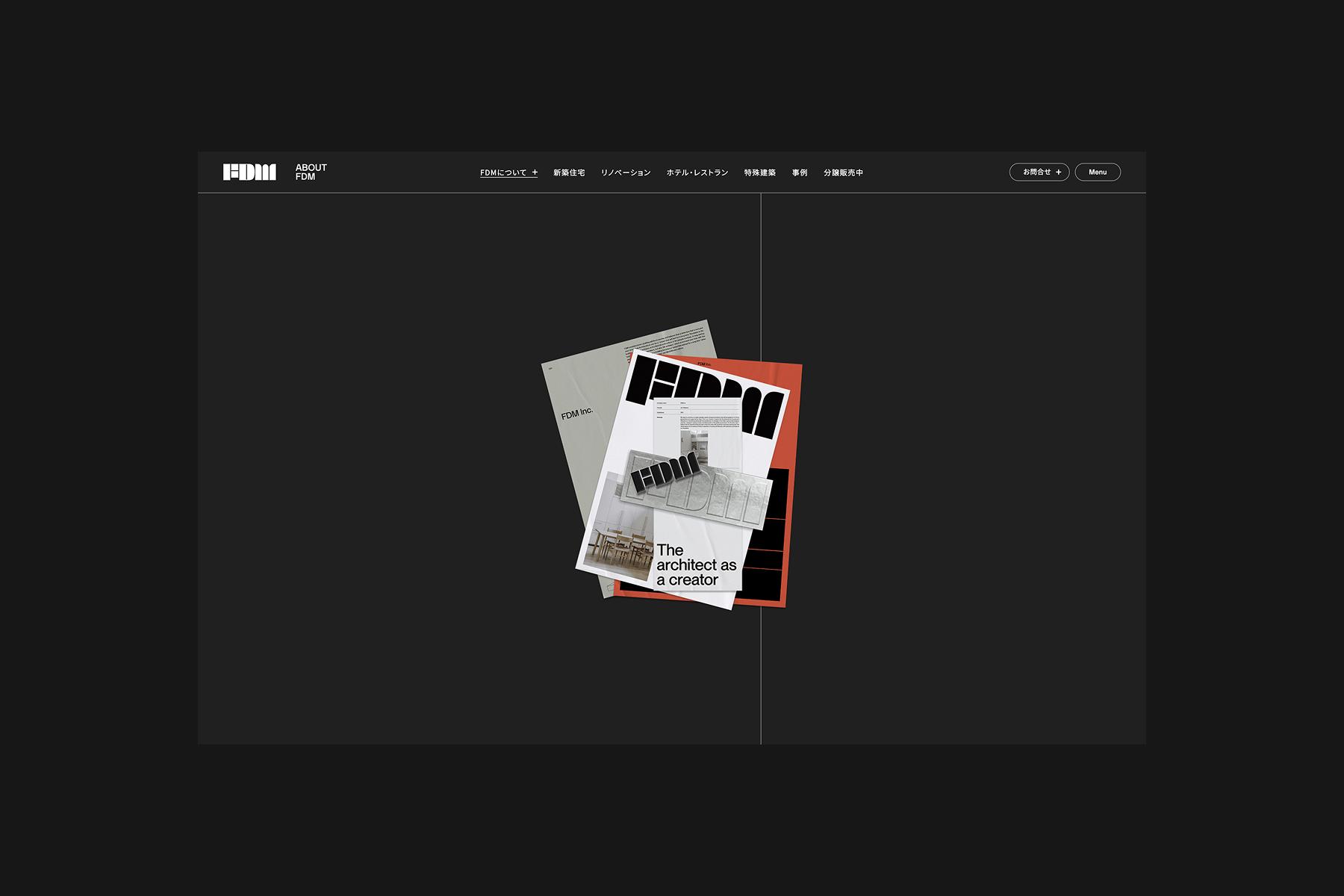Viewport: 1344px width, 896px height.
Task: Click the ABOUT FDM header label
Action: click(311, 172)
